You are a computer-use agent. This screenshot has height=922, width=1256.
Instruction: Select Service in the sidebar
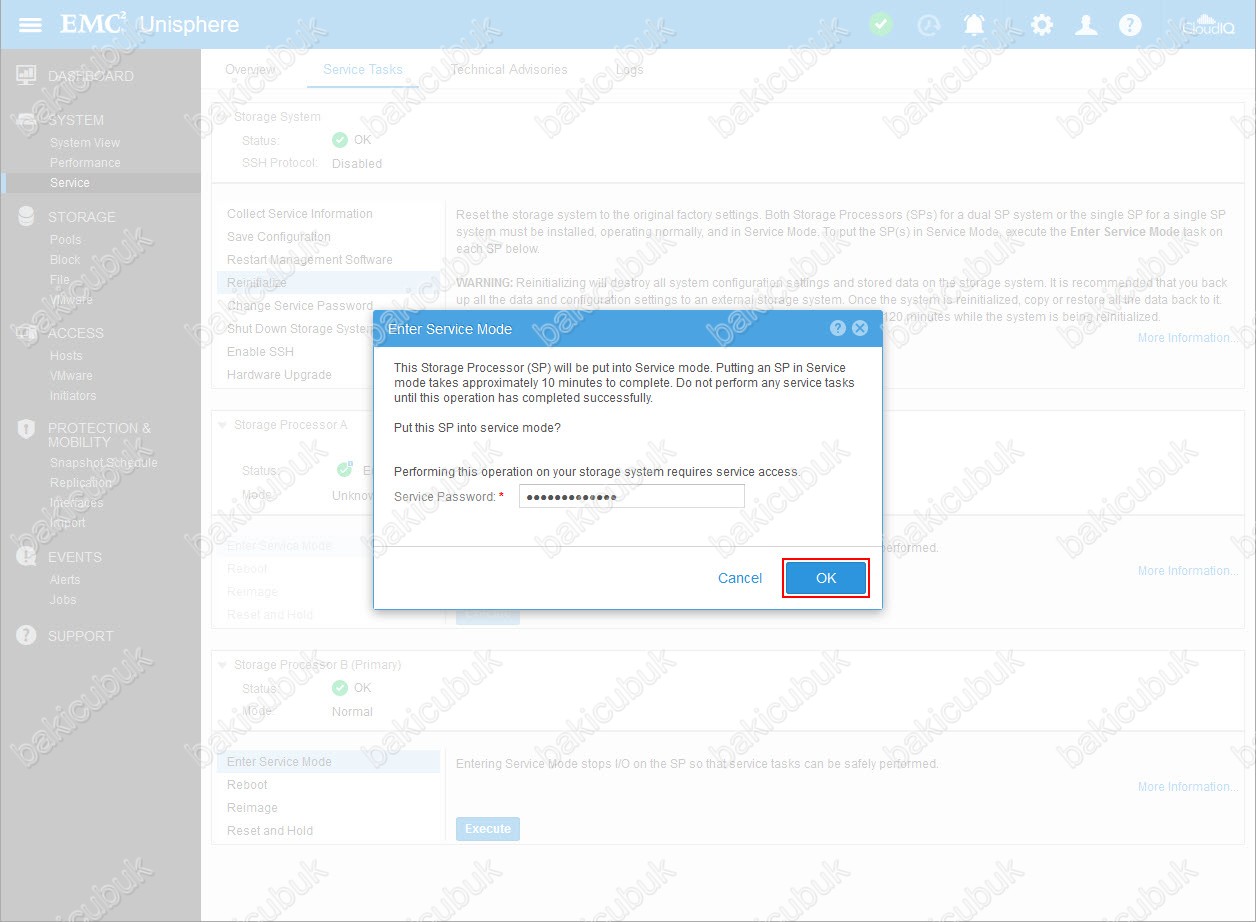[70, 183]
